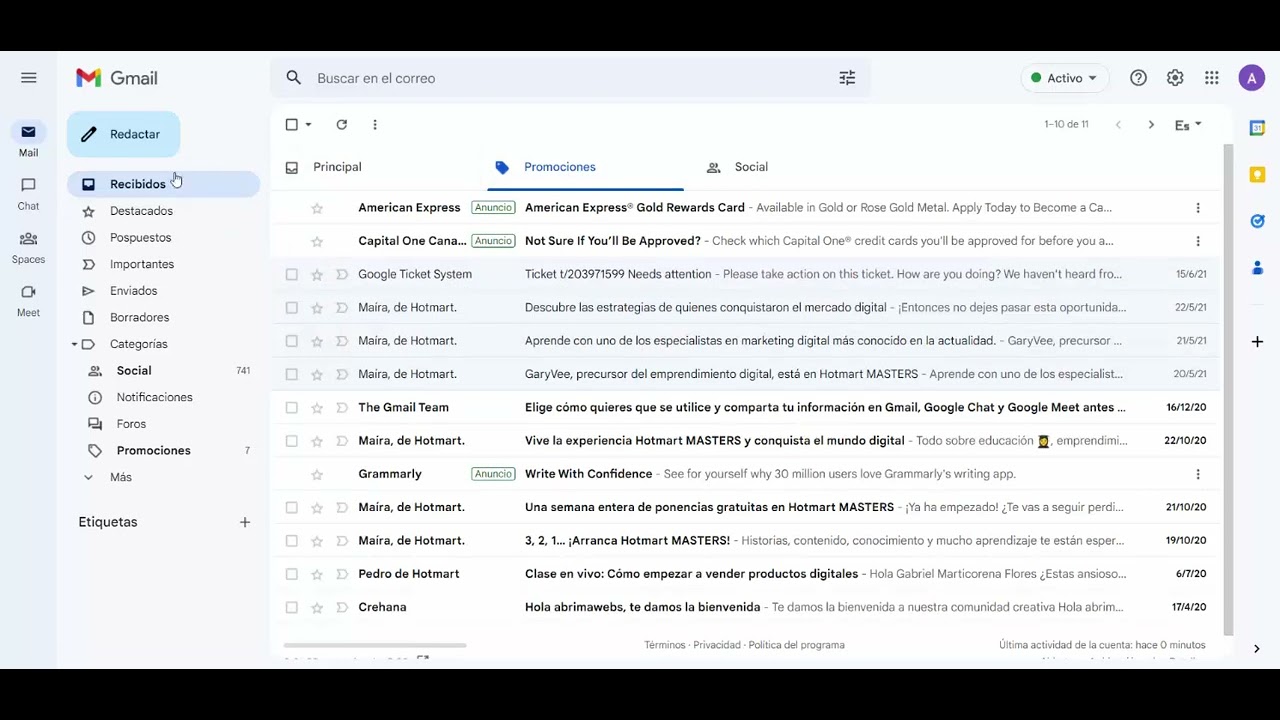Image resolution: width=1280 pixels, height=720 pixels.
Task: Star the Crehana email
Action: pyautogui.click(x=317, y=608)
